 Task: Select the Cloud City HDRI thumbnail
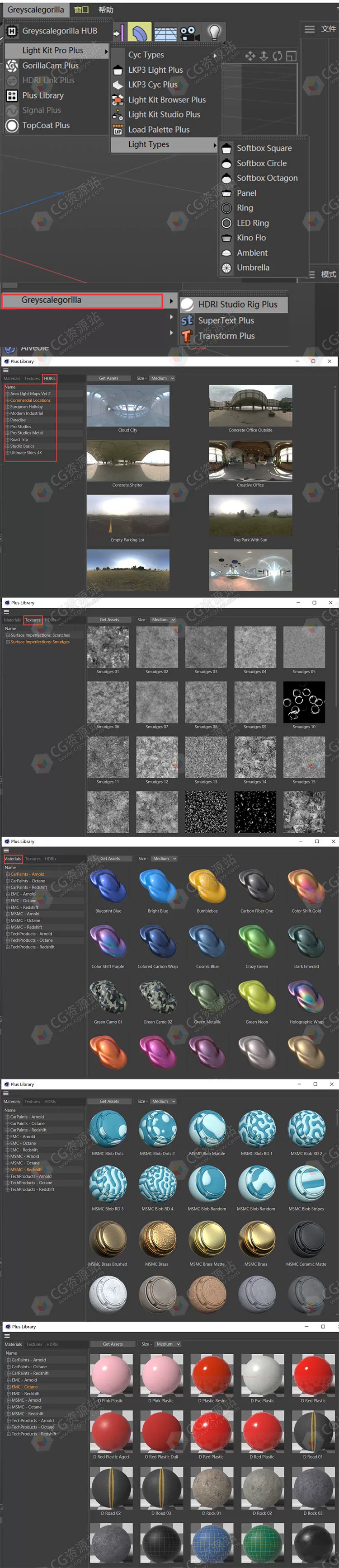pyautogui.click(x=128, y=405)
